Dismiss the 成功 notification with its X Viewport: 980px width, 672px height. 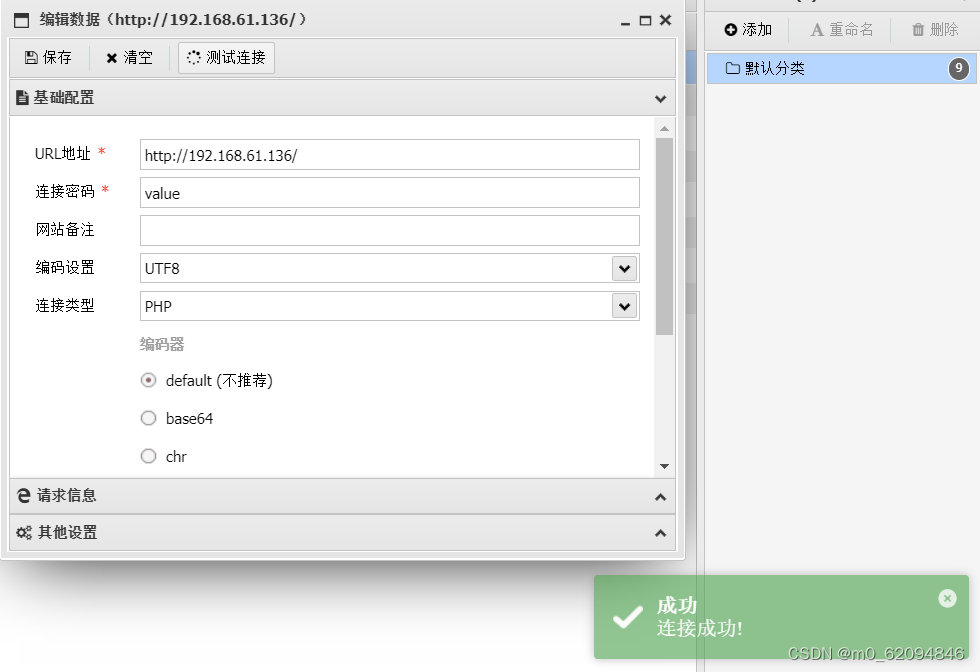[947, 598]
